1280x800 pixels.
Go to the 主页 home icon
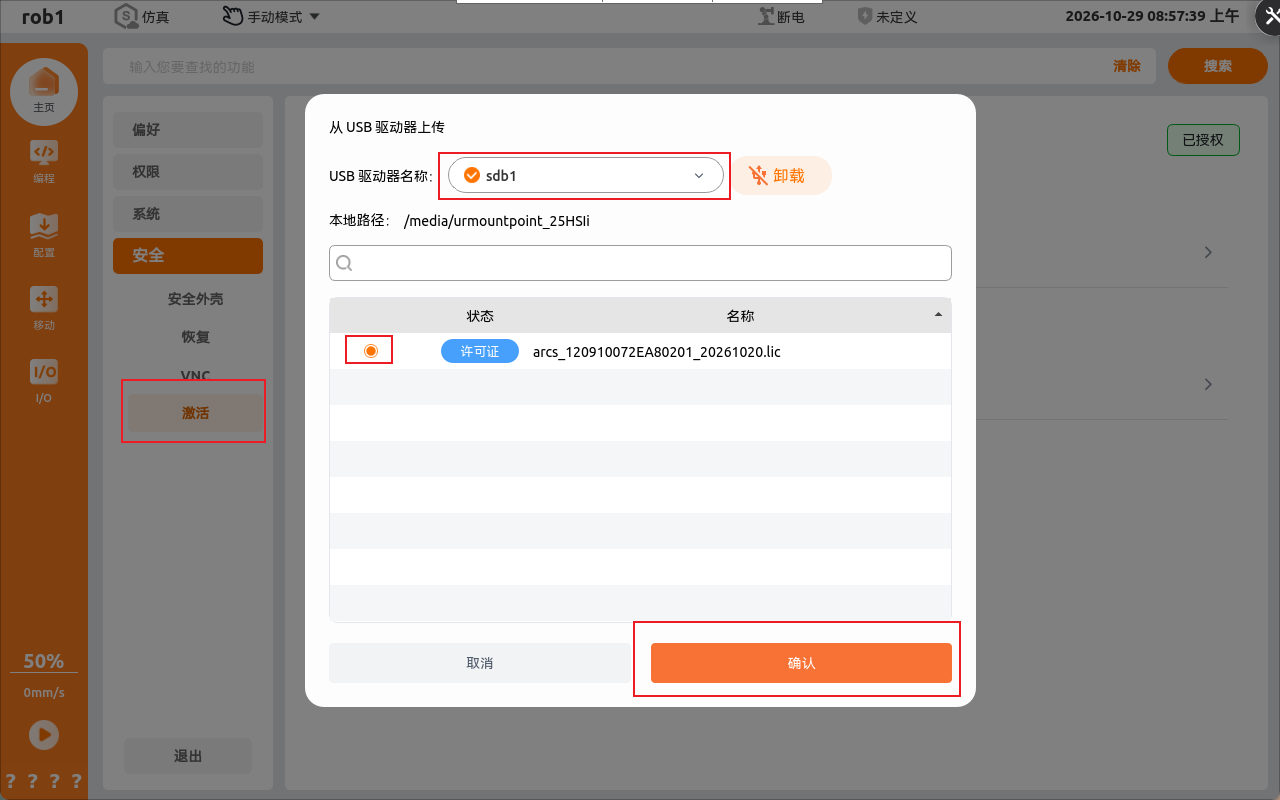pyautogui.click(x=44, y=91)
